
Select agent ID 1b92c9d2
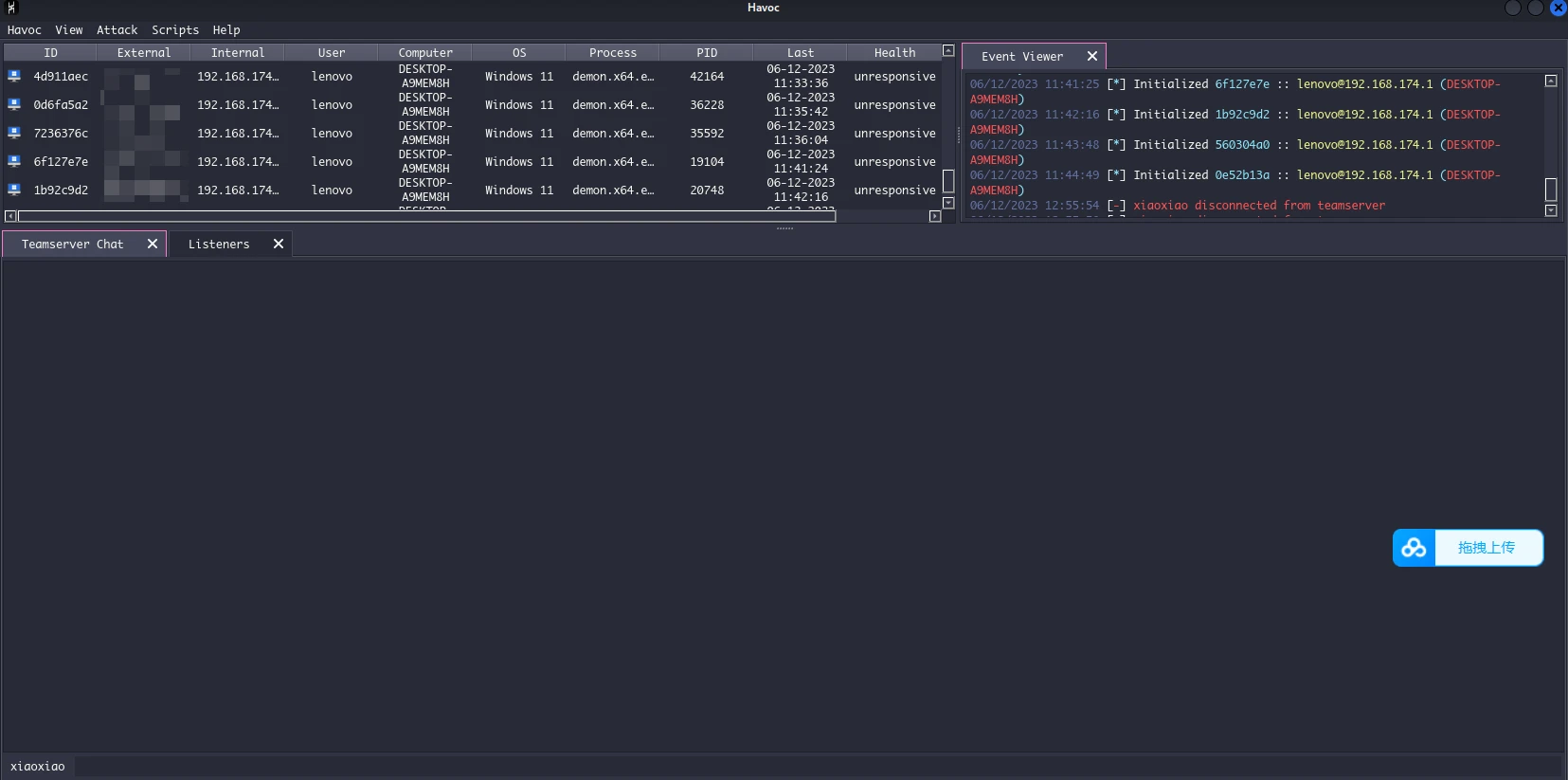(61, 190)
